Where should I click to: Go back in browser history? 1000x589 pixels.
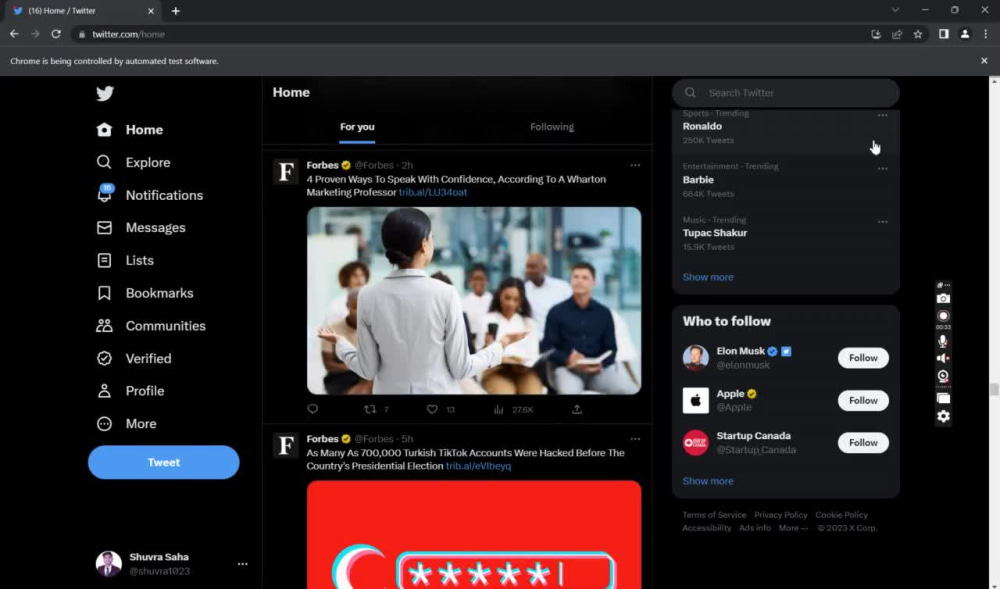point(14,34)
